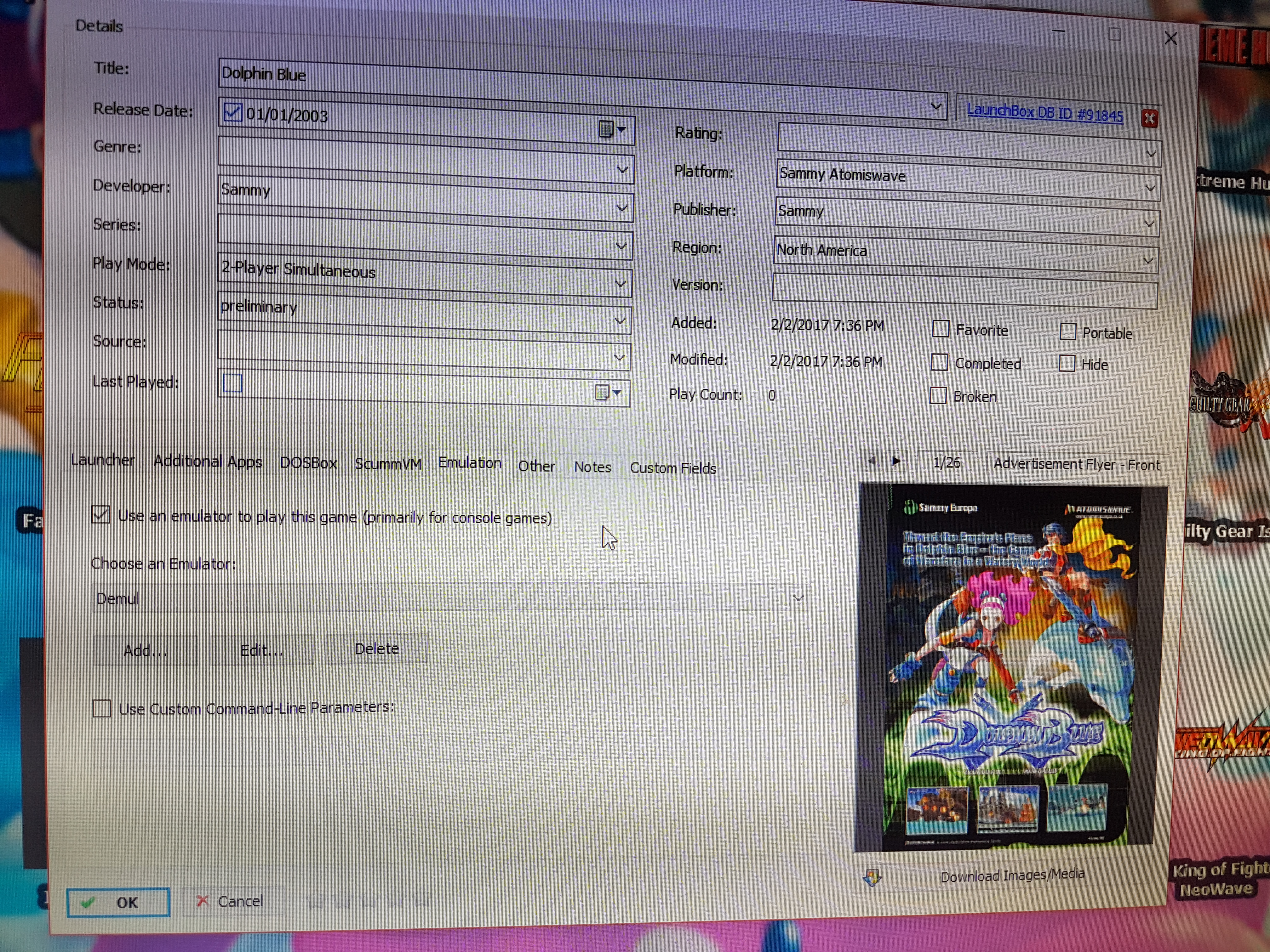This screenshot has width=1270, height=952.
Task: Click the 1/26 image counter
Action: coord(946,462)
